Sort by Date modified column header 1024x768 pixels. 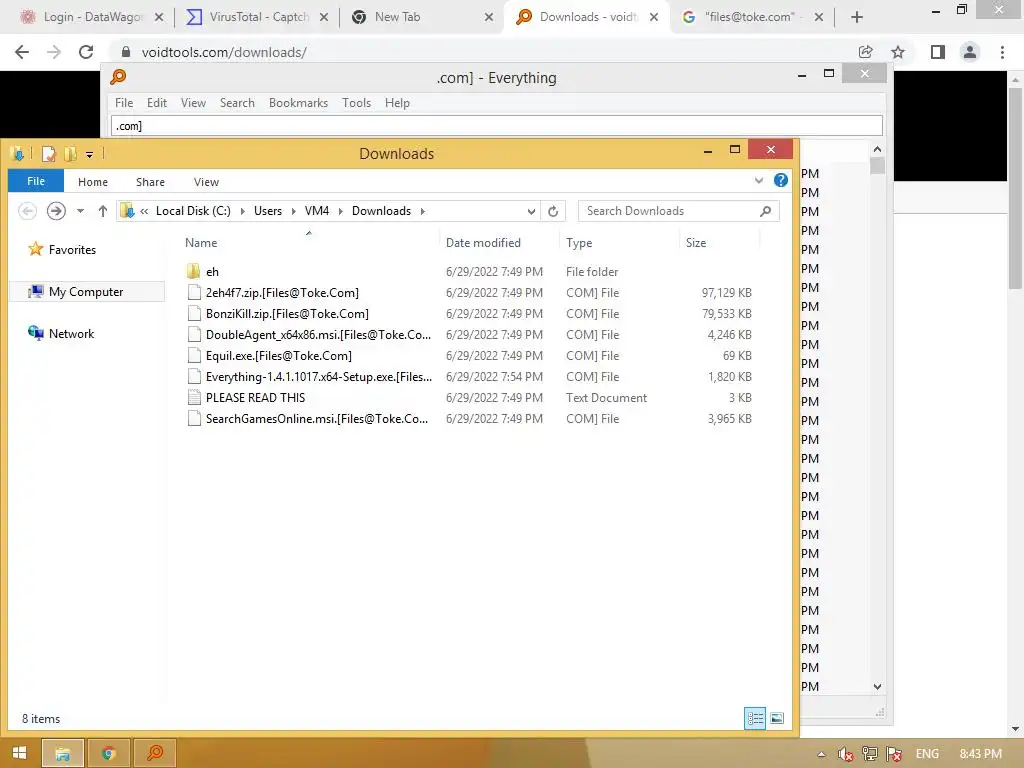click(483, 242)
